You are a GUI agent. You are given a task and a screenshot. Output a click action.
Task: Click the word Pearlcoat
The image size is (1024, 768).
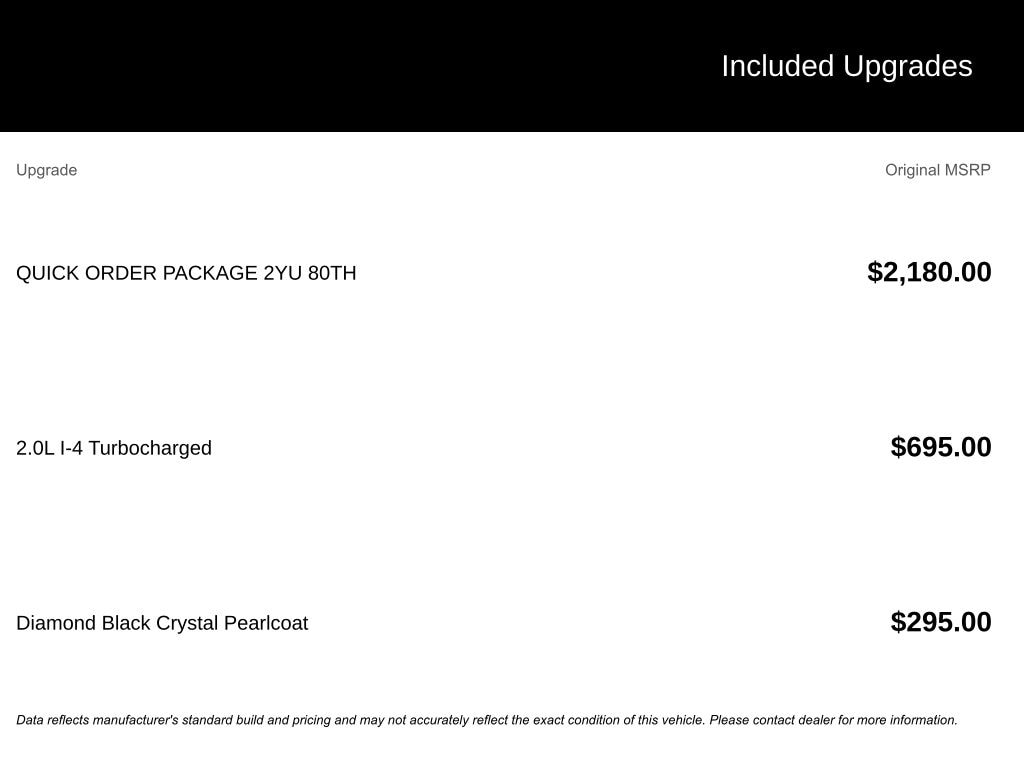[266, 623]
